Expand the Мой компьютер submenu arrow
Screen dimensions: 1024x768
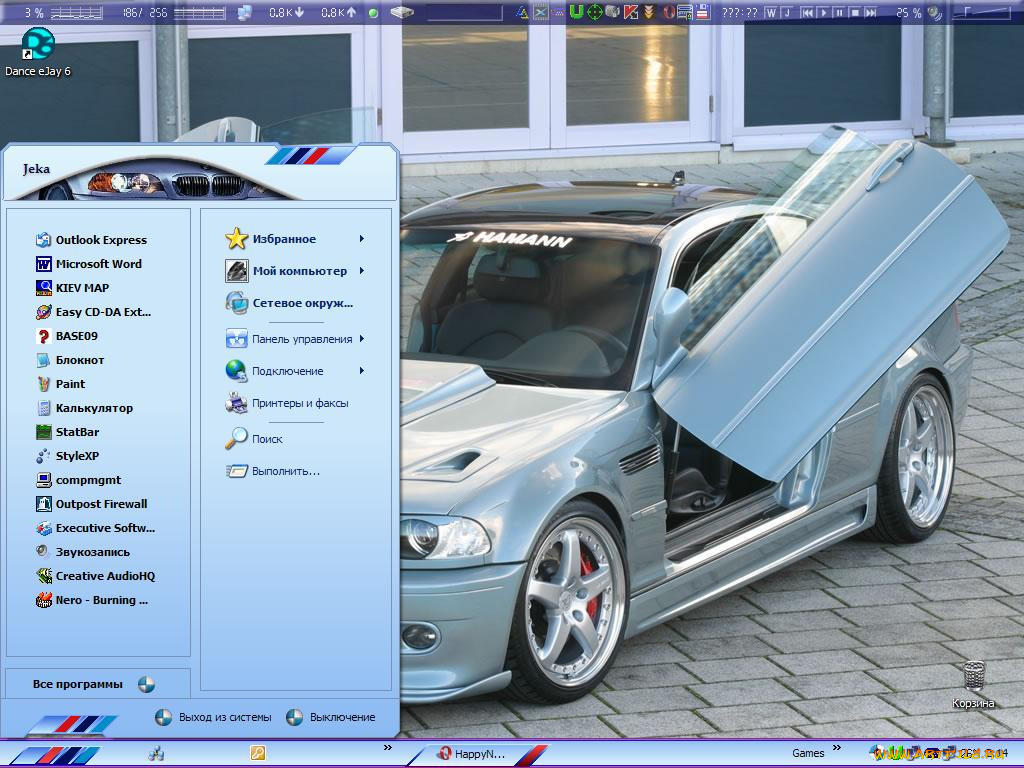tap(361, 271)
